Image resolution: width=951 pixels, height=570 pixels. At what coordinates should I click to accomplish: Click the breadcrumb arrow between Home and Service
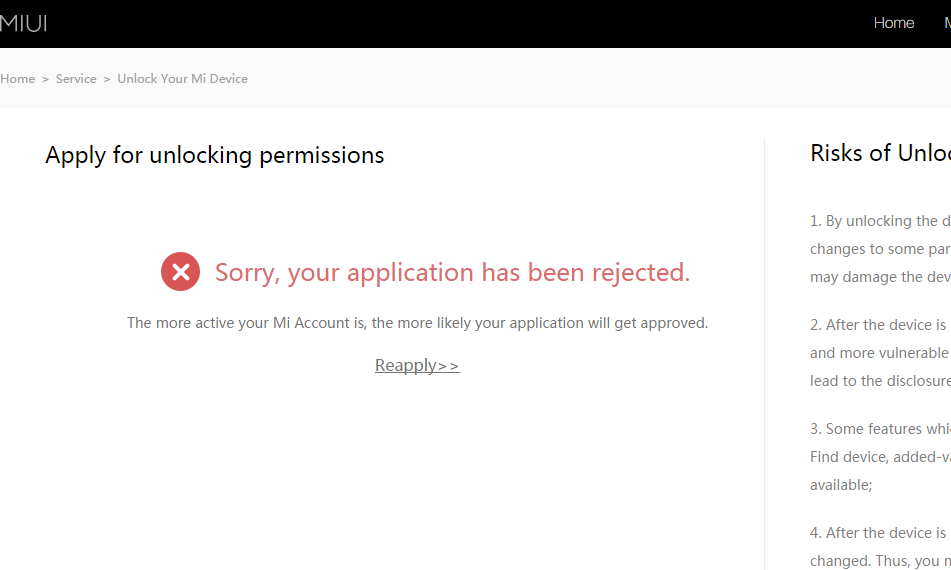point(45,79)
